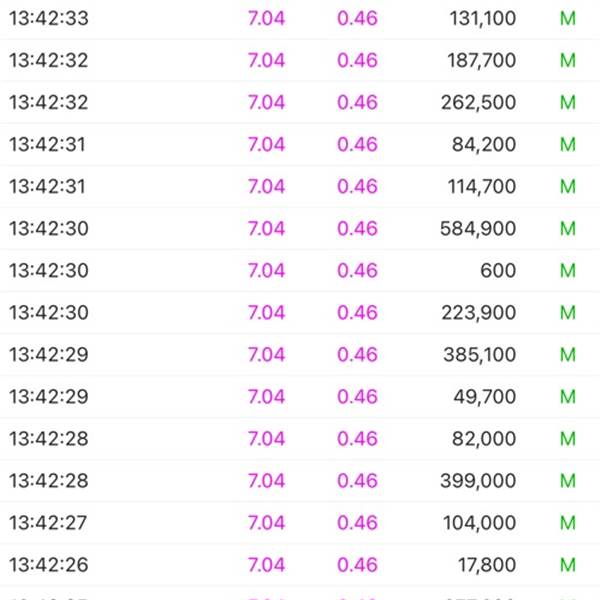Click the 82,000 volume trade
Viewport: 600px width, 600px height.
pyautogui.click(x=300, y=439)
